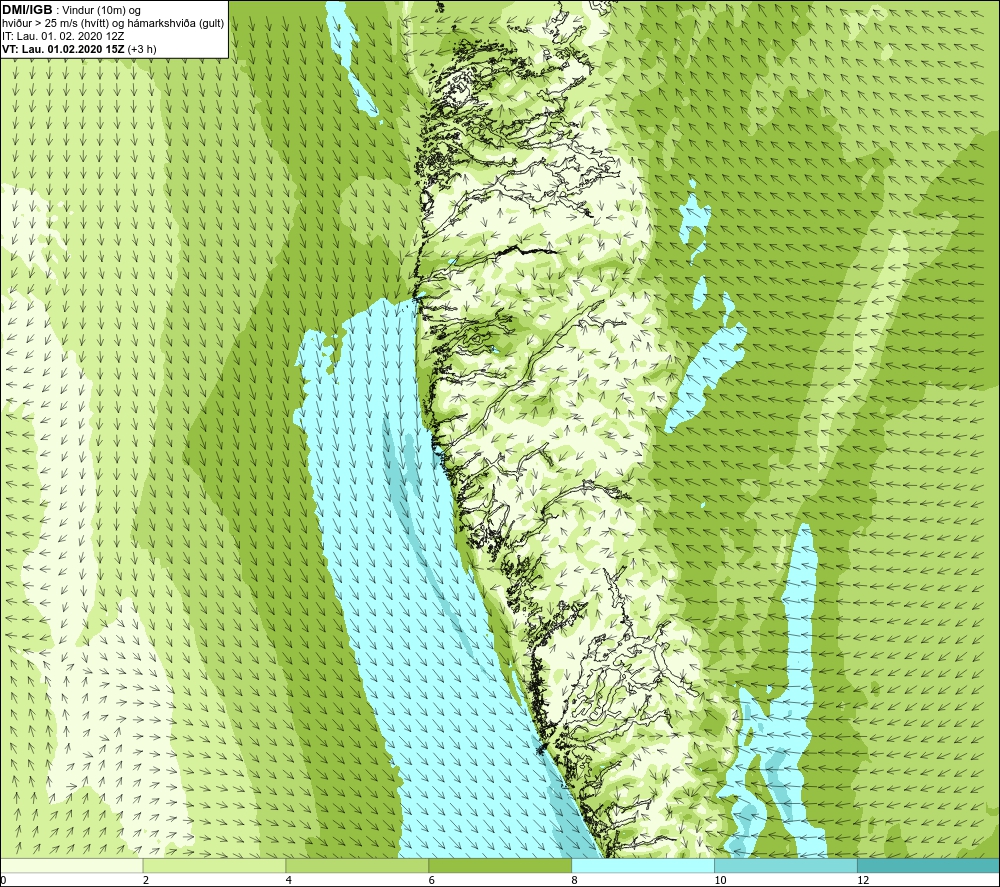Click scale label '8'
The image size is (1000, 887).
pos(575,881)
